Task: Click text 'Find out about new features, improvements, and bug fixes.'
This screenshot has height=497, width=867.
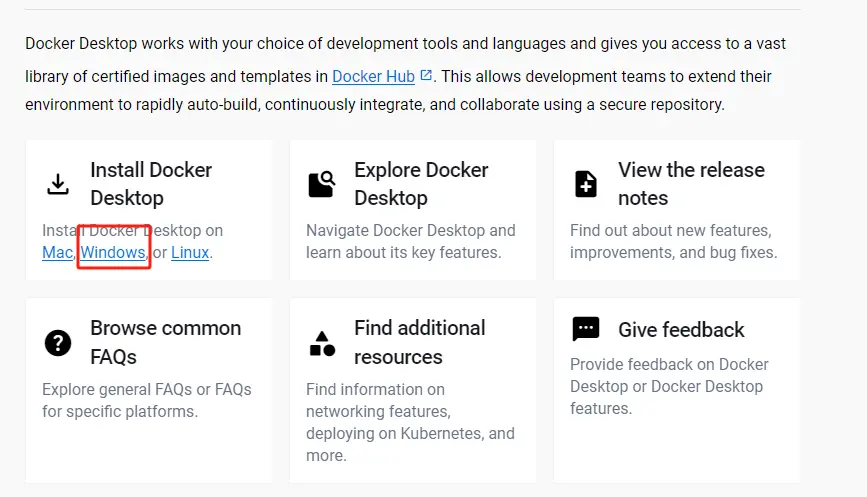Action: [673, 242]
